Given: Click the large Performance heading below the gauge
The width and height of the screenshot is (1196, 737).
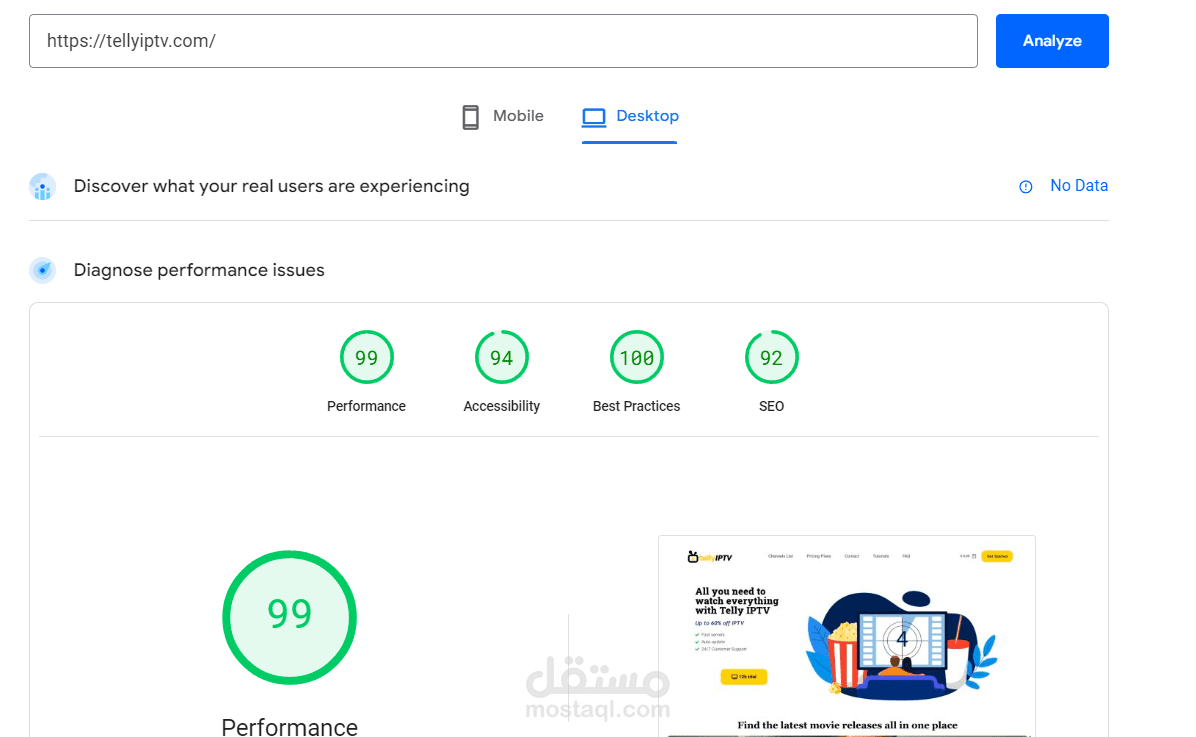Looking at the screenshot, I should click(x=290, y=726).
